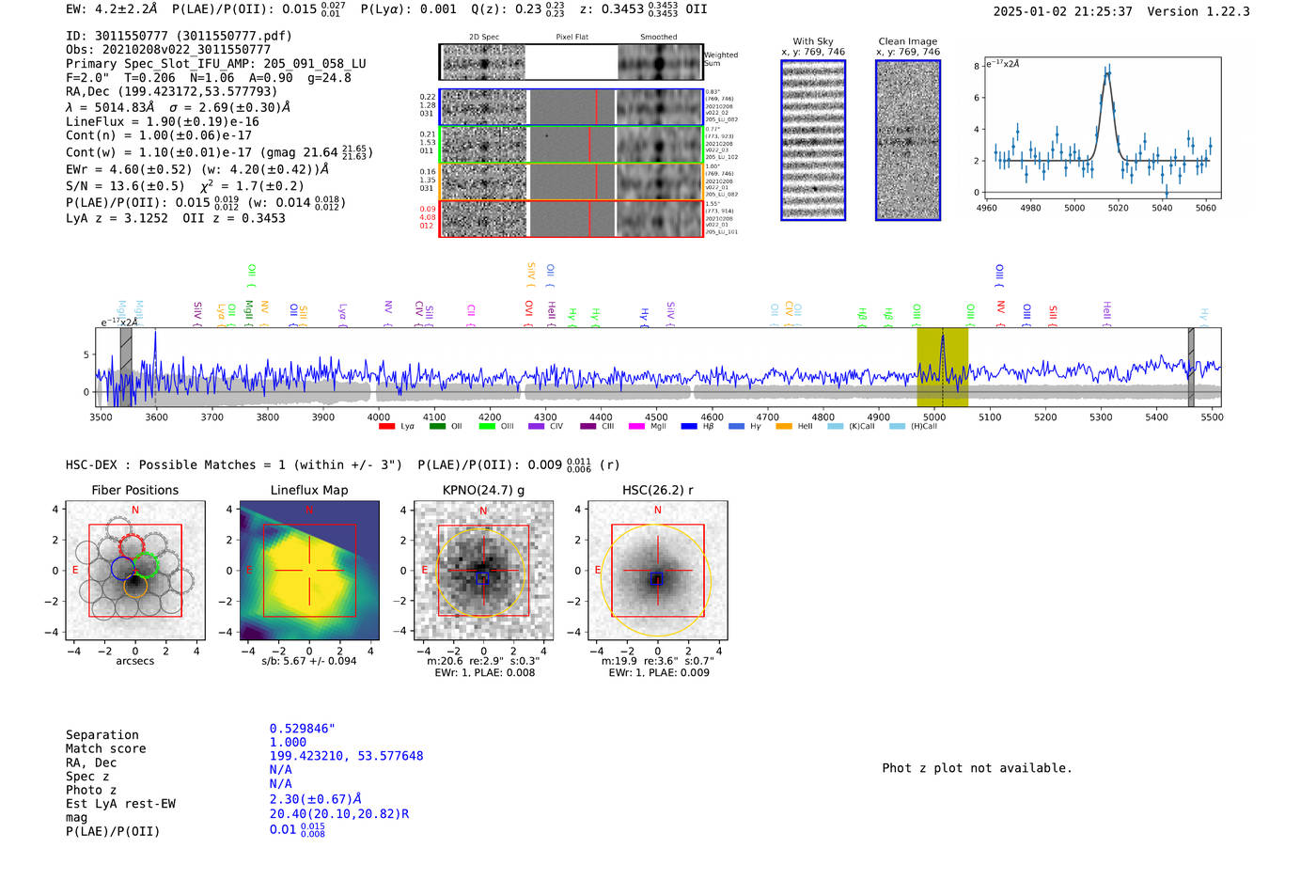The image size is (1316, 896).
Task: Click the red dashed fiber circle in Fiber Positions
Action: tap(133, 546)
